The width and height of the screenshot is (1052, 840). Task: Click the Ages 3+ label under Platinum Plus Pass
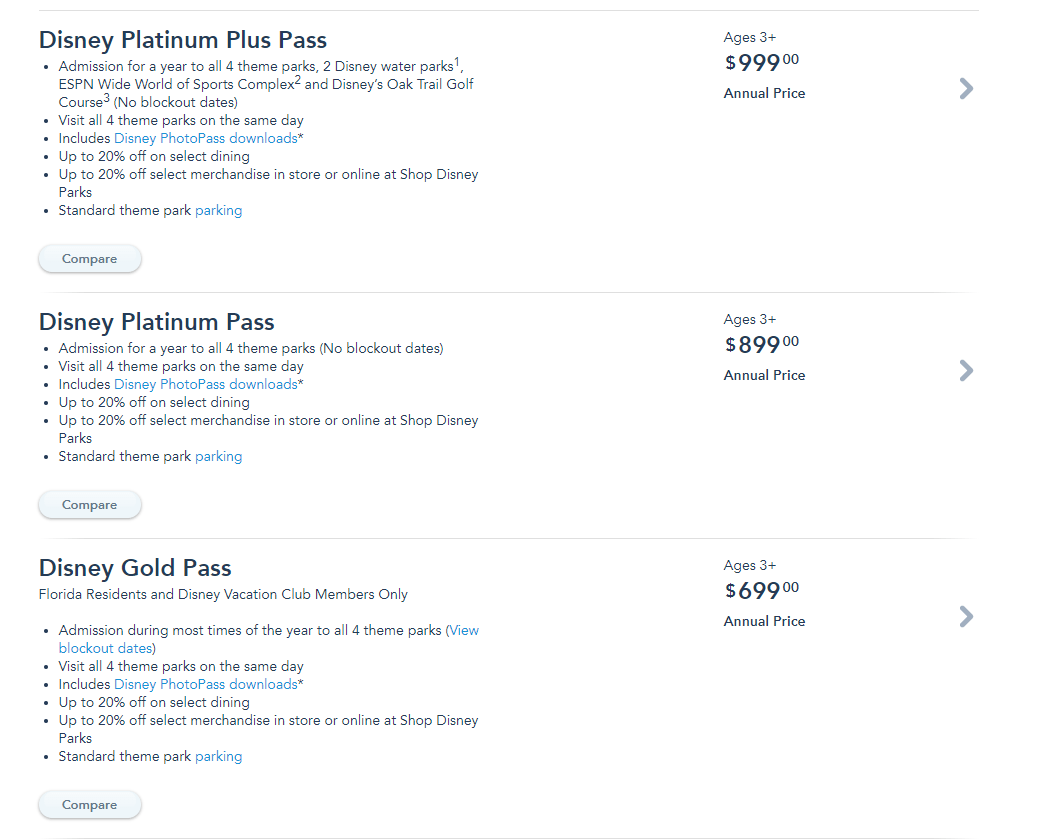(x=749, y=37)
